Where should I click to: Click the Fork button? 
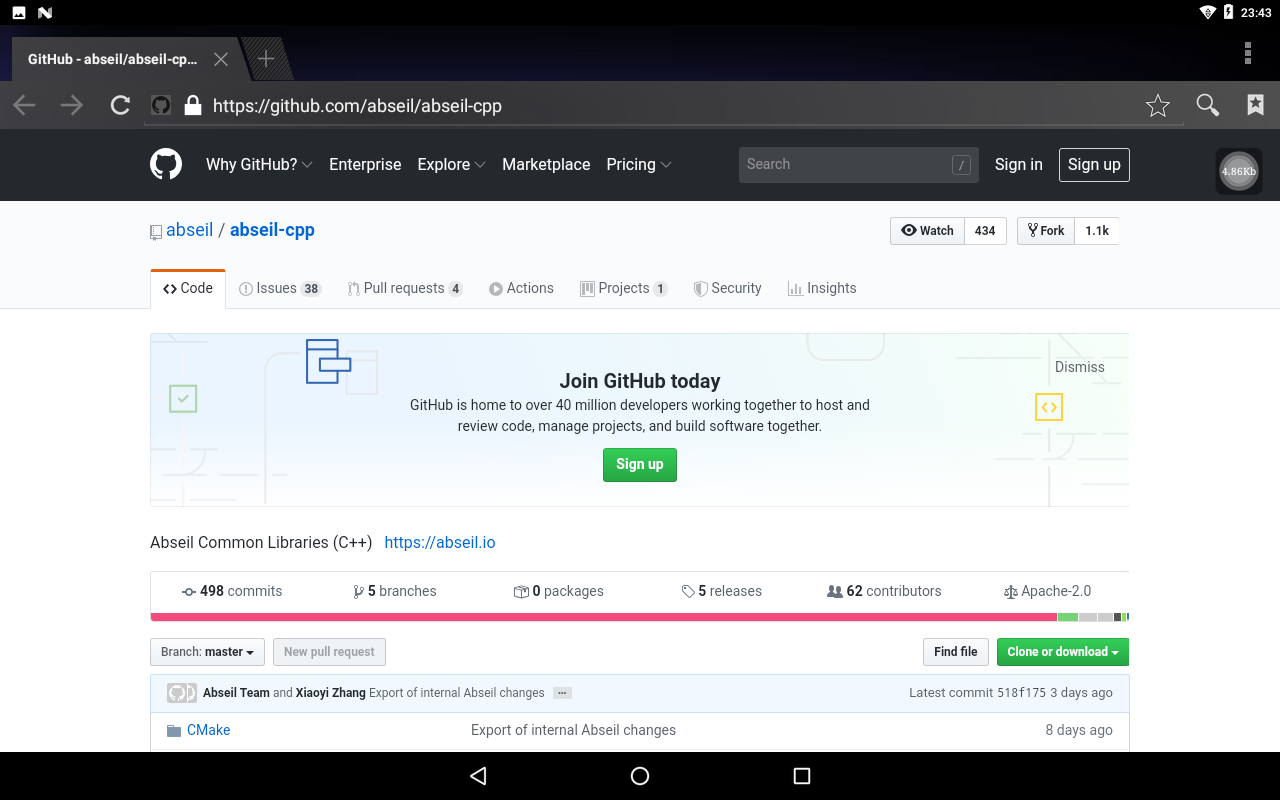(x=1045, y=231)
